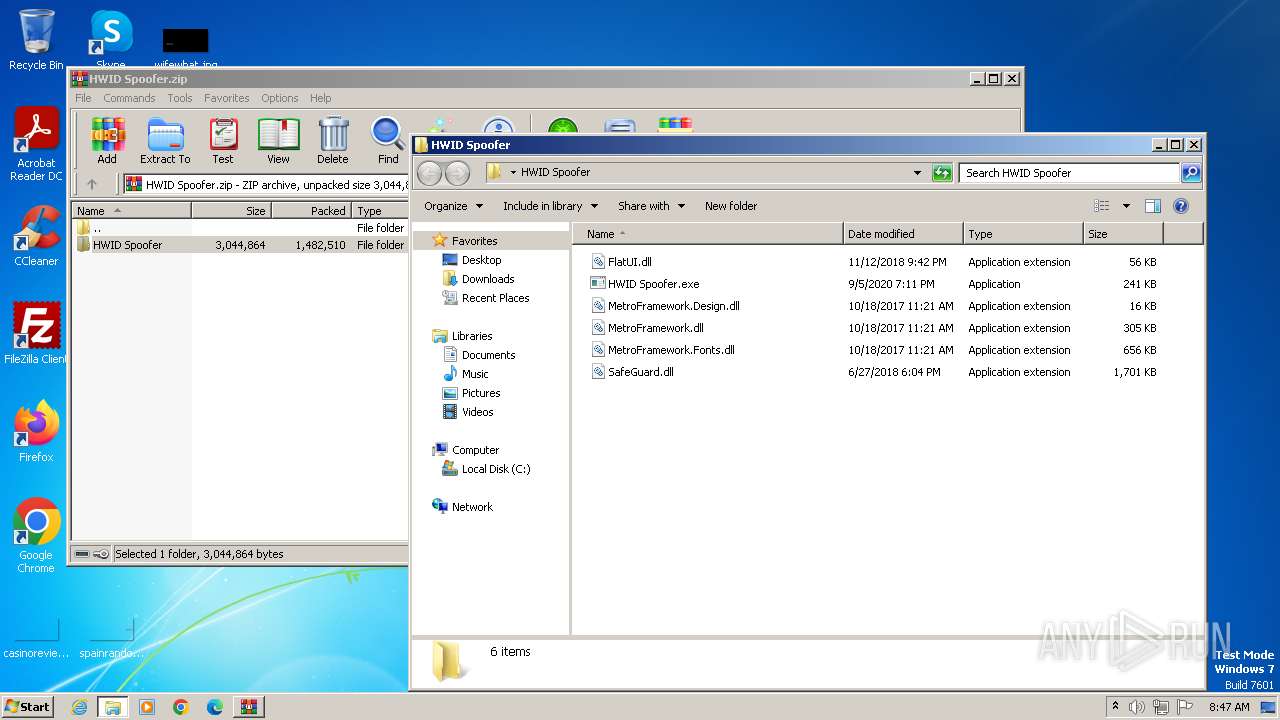This screenshot has height=720, width=1280.
Task: Open the Help menu in WinRAR
Action: [320, 98]
